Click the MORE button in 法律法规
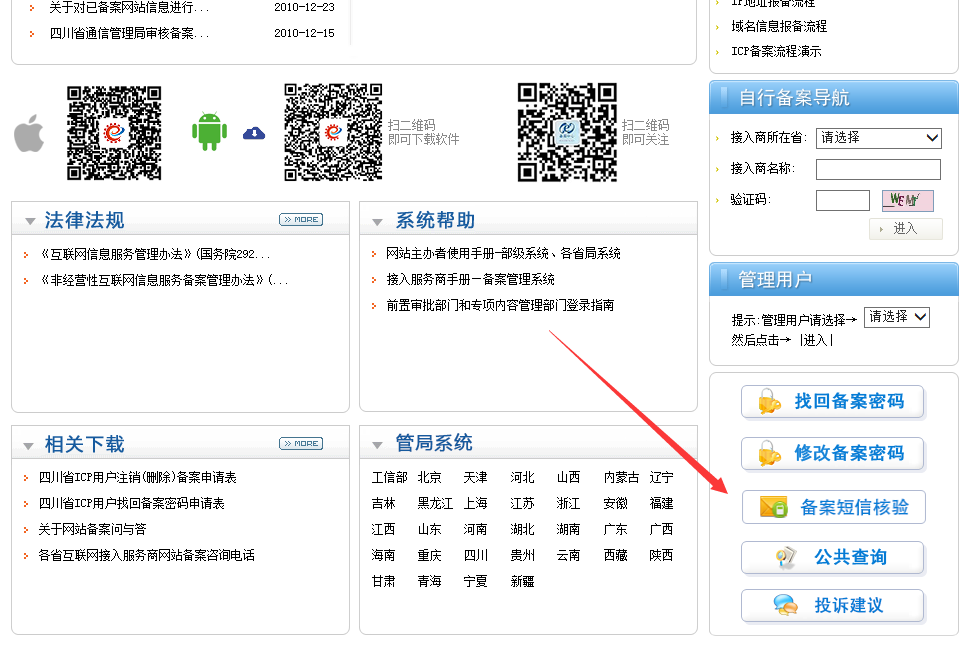971x652 pixels. click(x=301, y=219)
